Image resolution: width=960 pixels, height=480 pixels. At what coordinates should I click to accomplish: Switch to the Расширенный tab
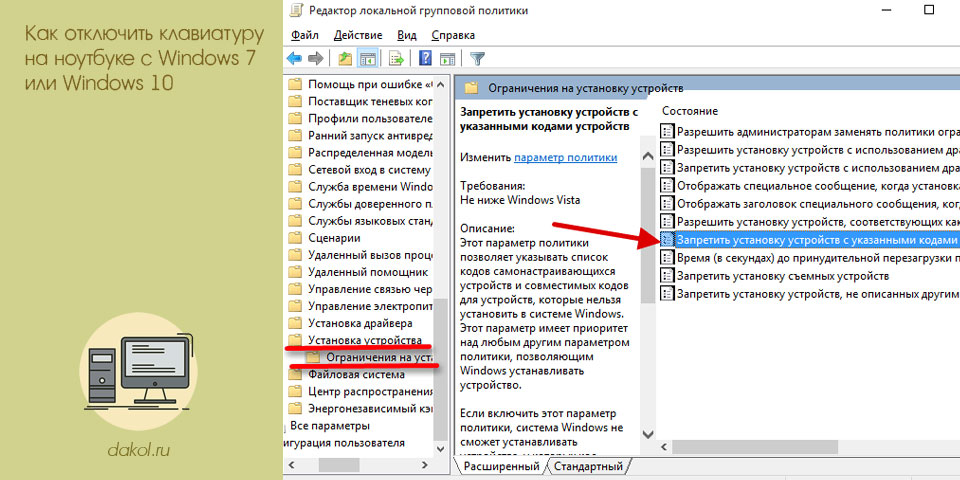(501, 467)
